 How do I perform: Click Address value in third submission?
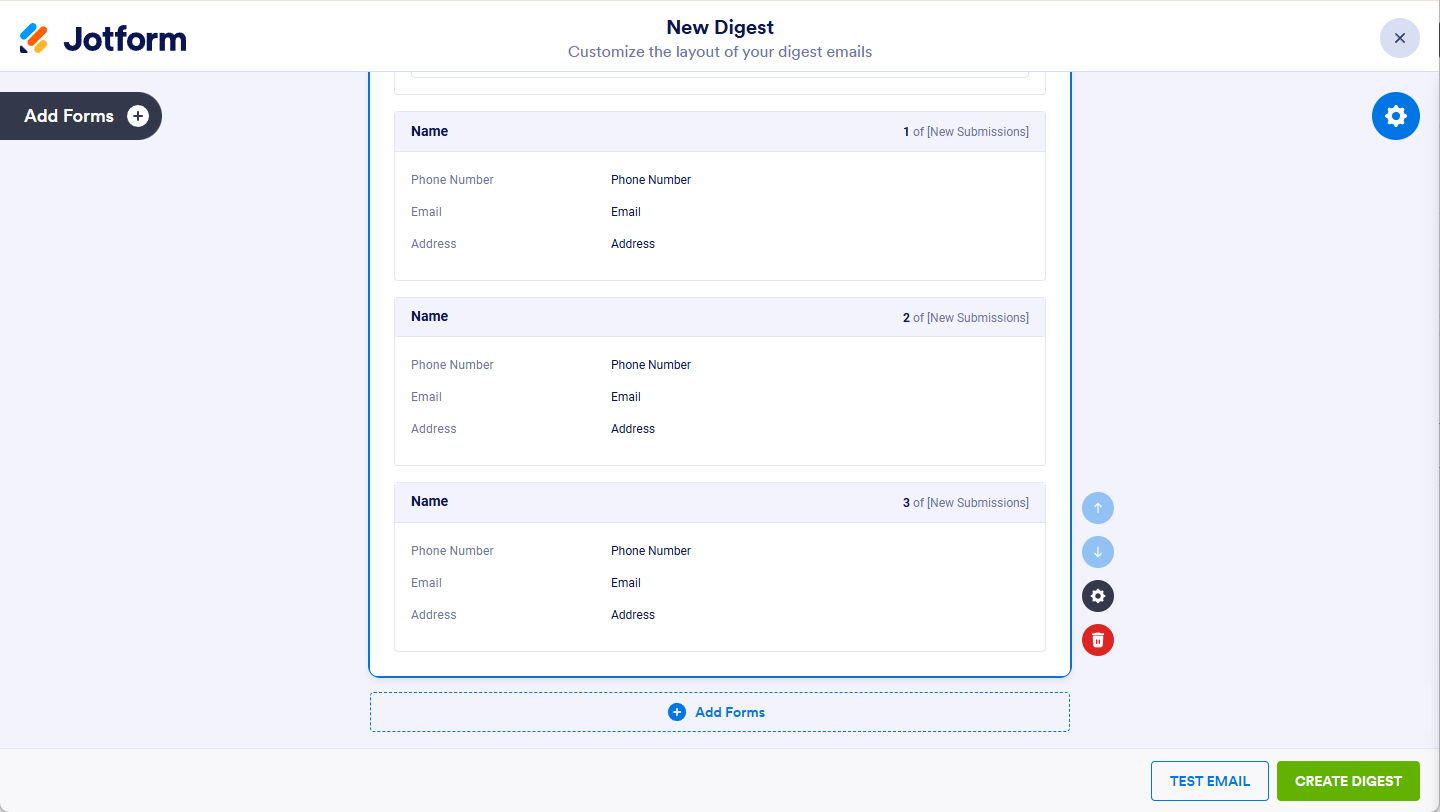(x=633, y=615)
